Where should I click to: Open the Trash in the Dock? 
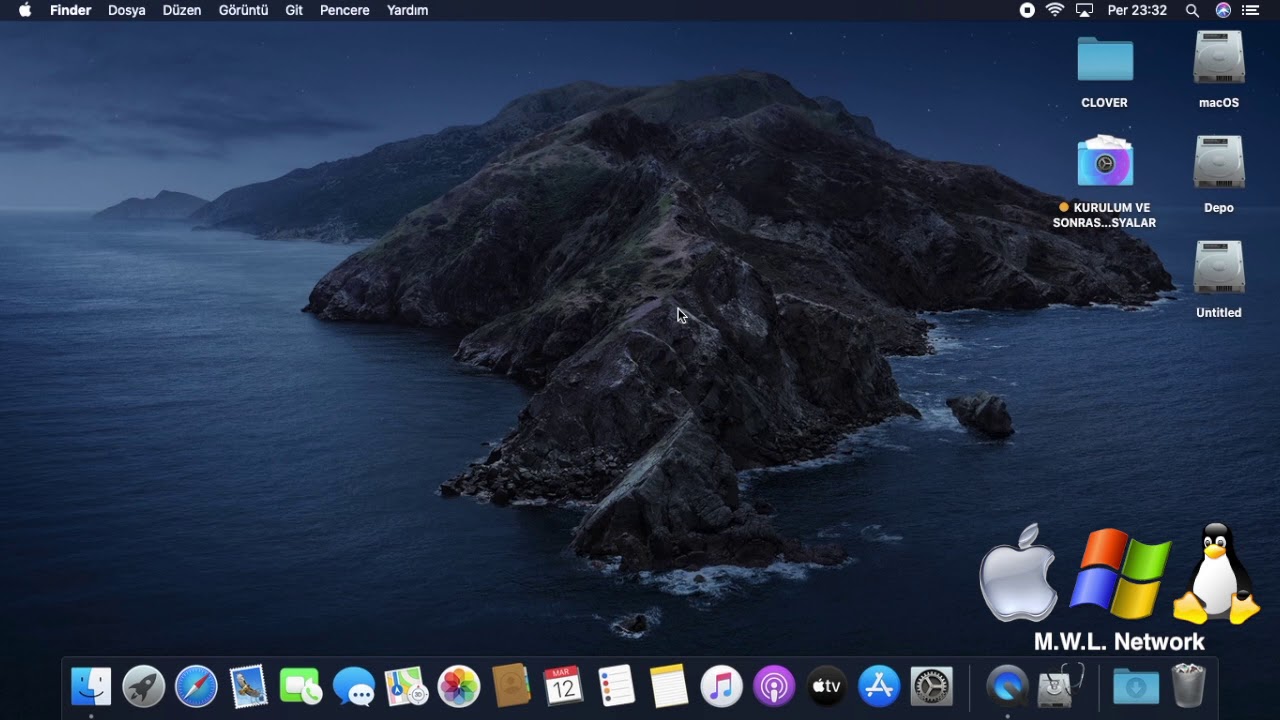1189,686
